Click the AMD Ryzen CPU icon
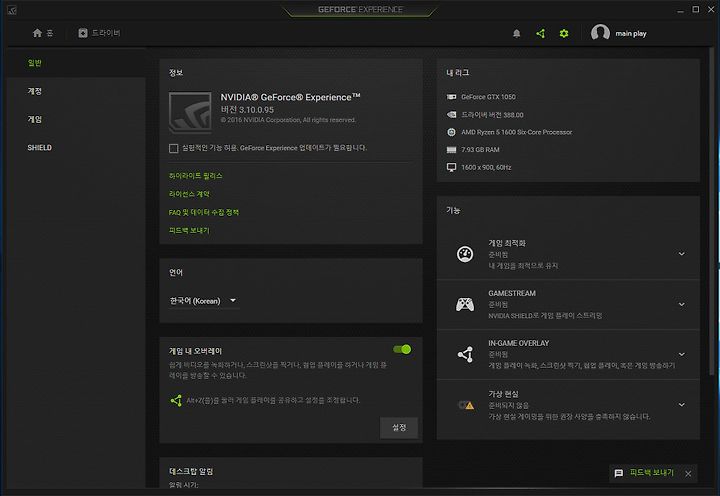 click(451, 132)
